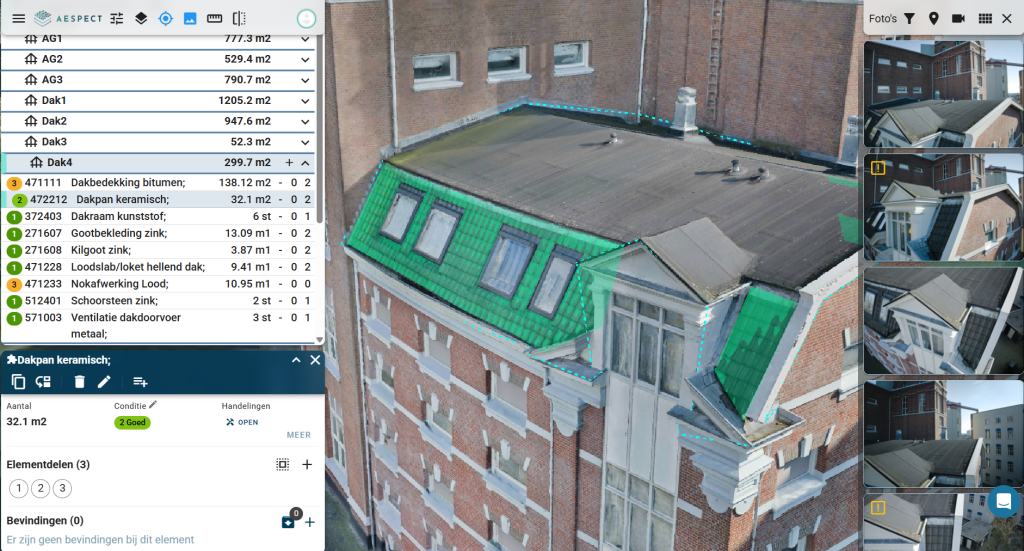Expand the Dak1 roof section
The width and height of the screenshot is (1024, 551).
(x=305, y=101)
